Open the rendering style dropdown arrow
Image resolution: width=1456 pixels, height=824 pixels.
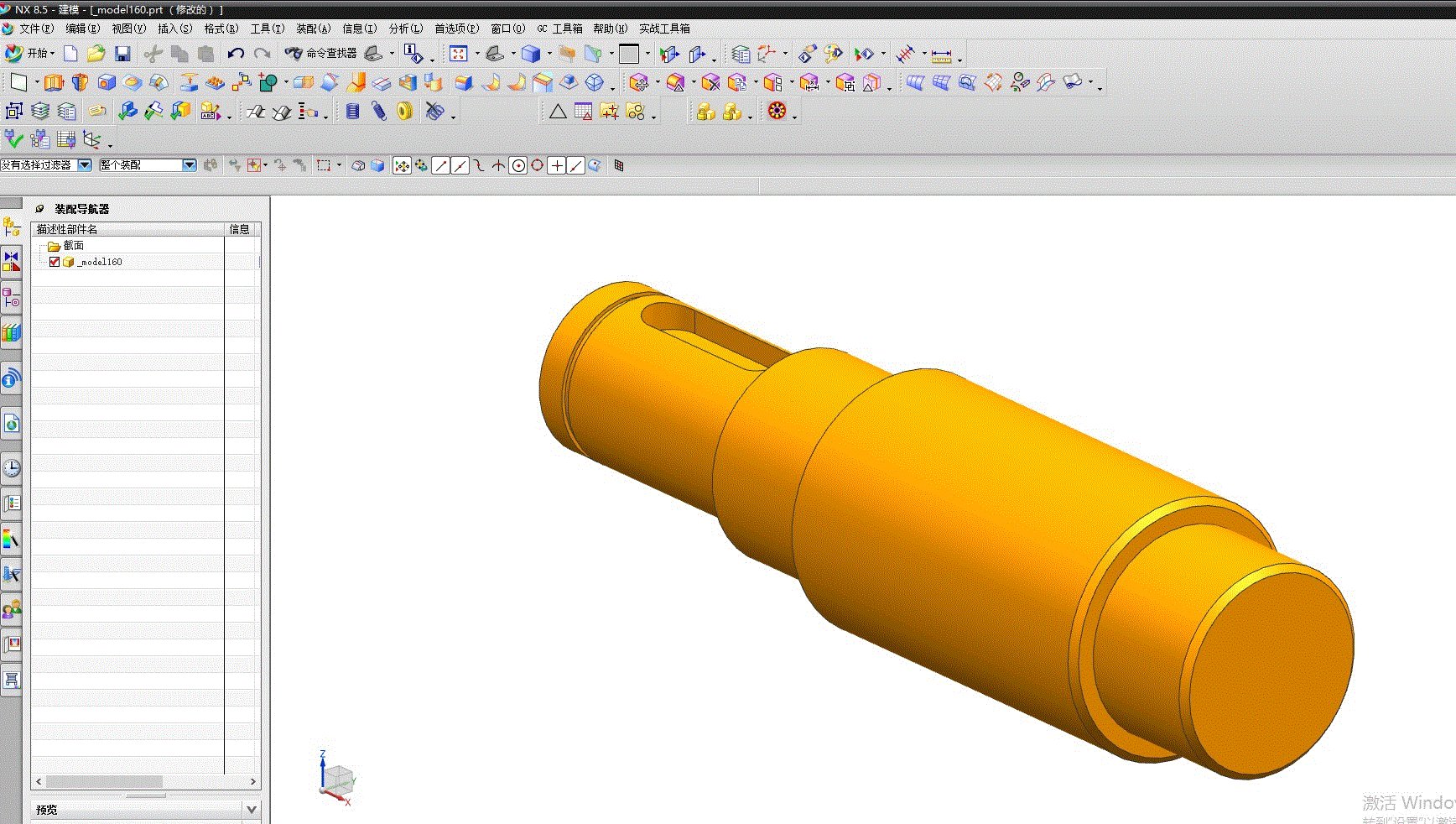(x=549, y=54)
